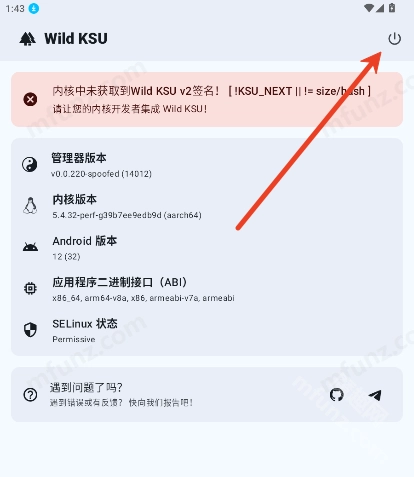The width and height of the screenshot is (414, 477).
Task: Click the Wild KSU tree logo
Action: pyautogui.click(x=27, y=39)
